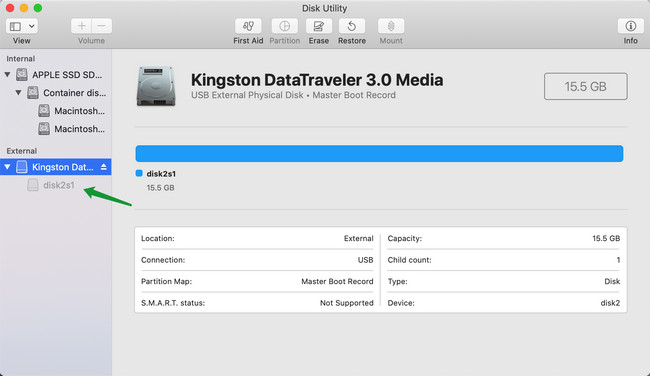Click the Connection value USB
Image resolution: width=650 pixels, height=376 pixels.
[365, 260]
